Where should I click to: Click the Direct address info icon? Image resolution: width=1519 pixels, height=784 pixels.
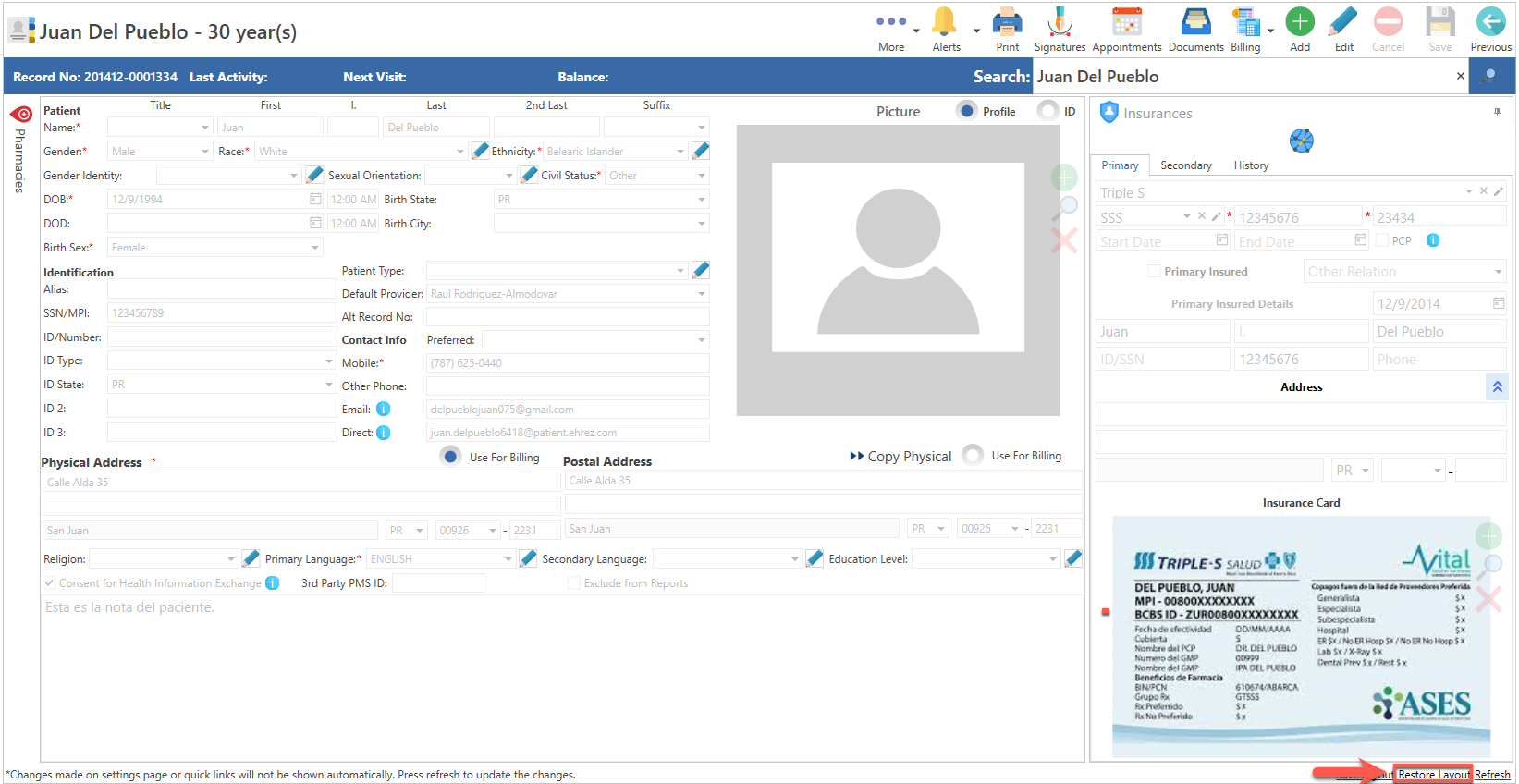[383, 433]
